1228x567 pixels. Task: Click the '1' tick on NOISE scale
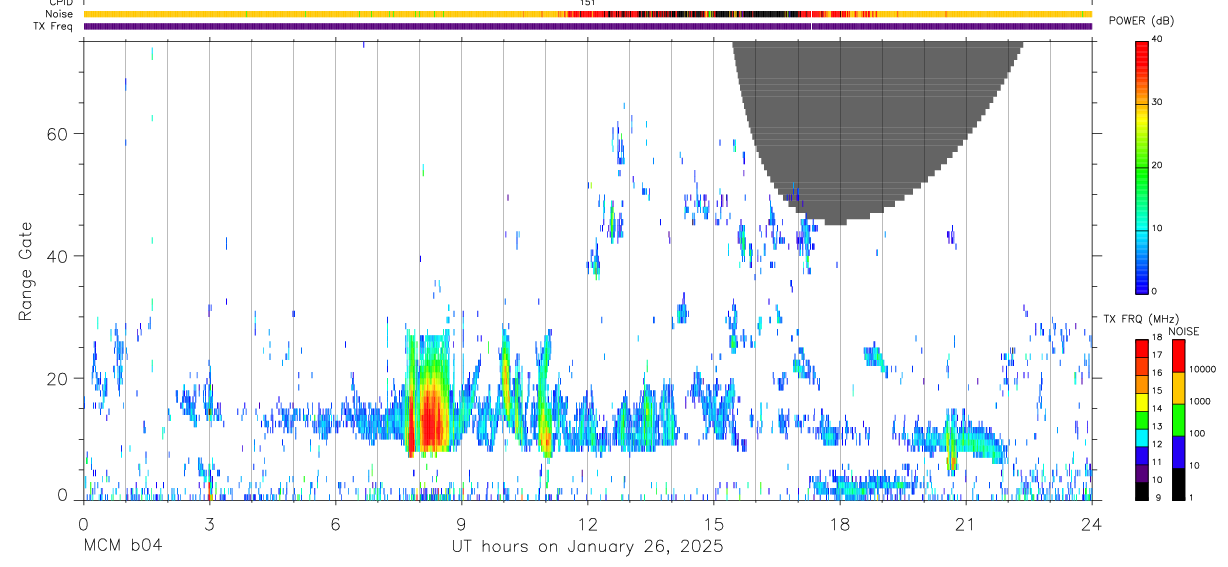1192,497
